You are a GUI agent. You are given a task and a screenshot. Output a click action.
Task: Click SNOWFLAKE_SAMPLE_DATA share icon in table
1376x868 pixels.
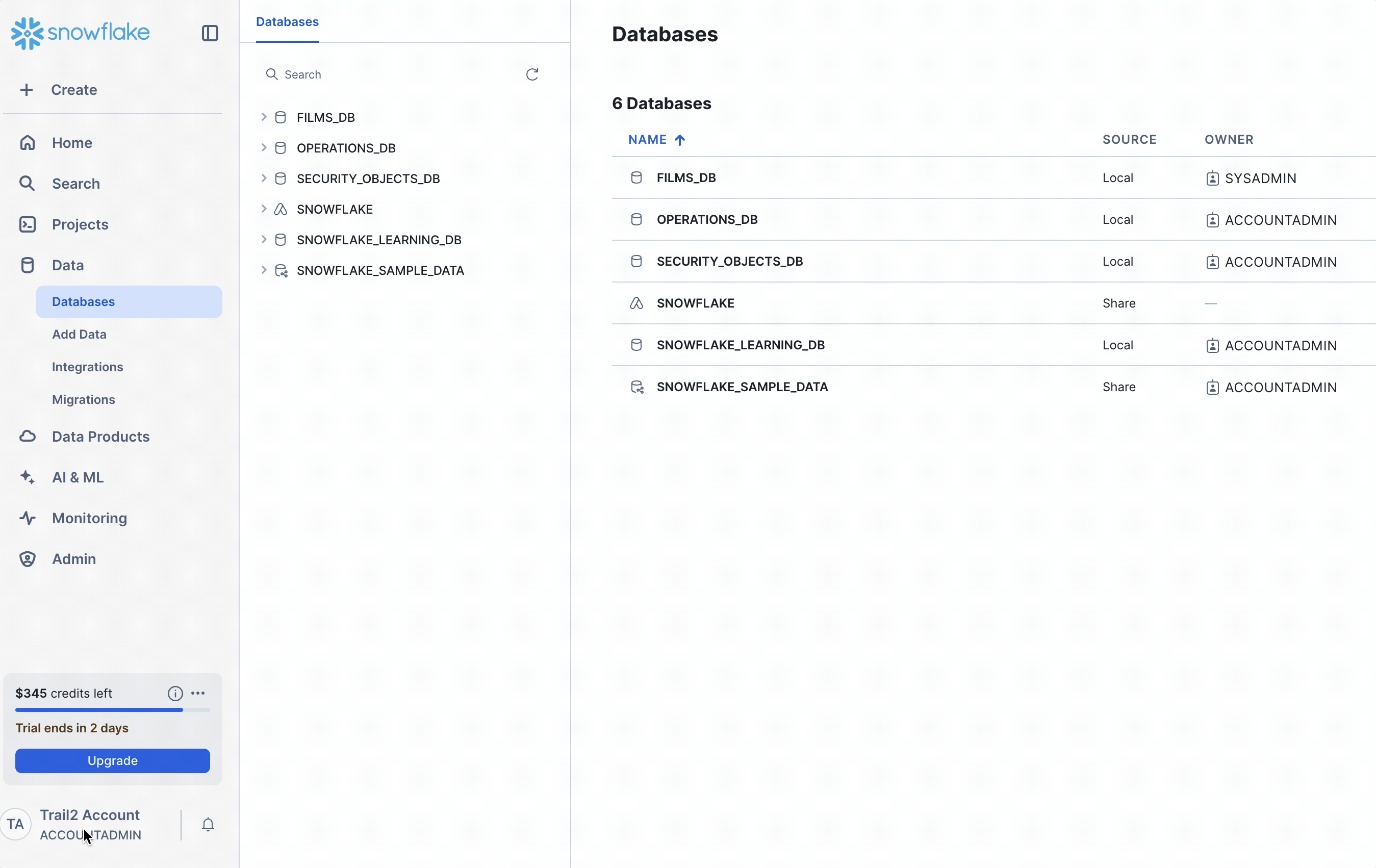[x=637, y=387]
